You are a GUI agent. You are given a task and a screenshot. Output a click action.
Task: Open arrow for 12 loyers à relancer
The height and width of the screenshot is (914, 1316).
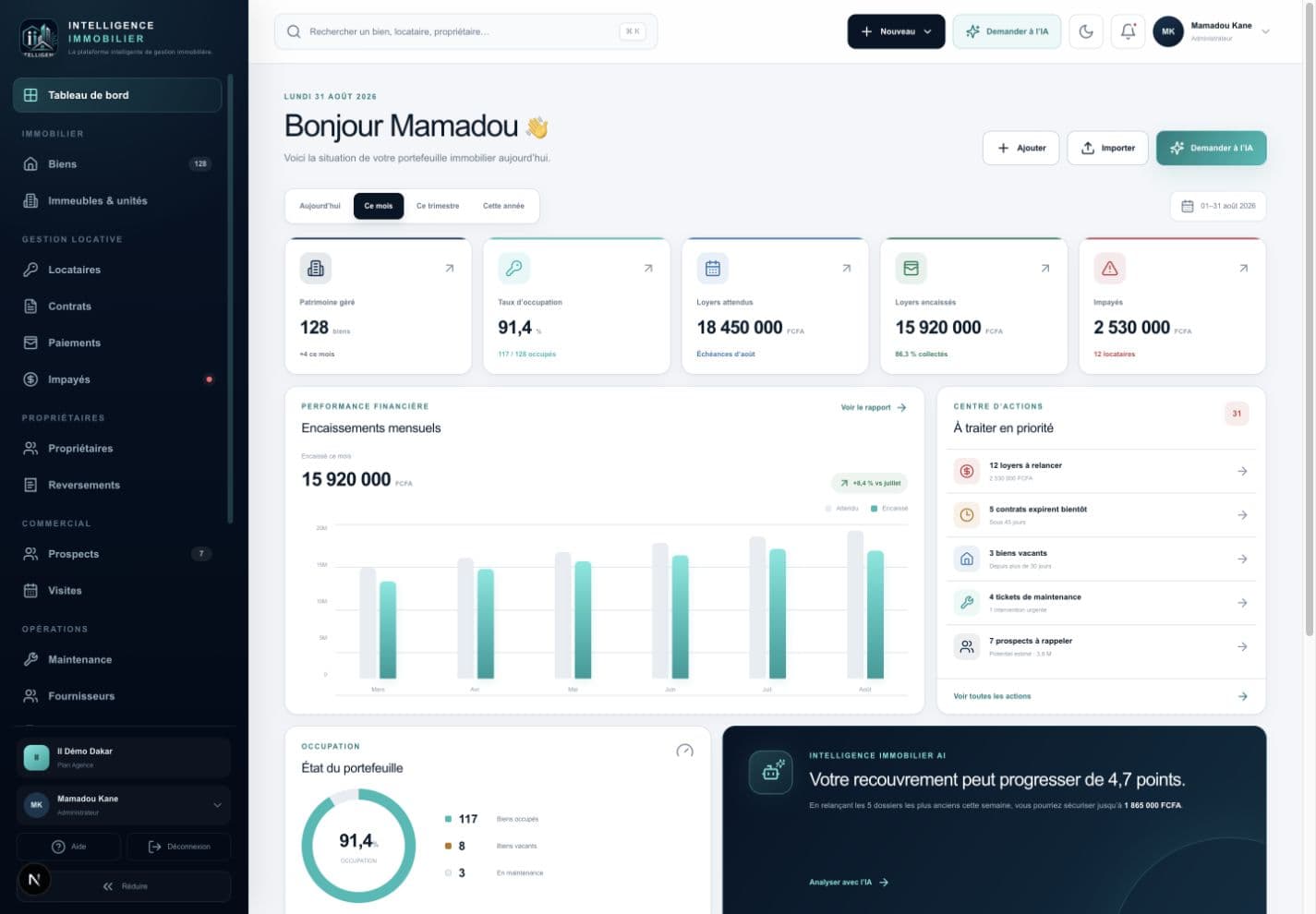tap(1242, 471)
